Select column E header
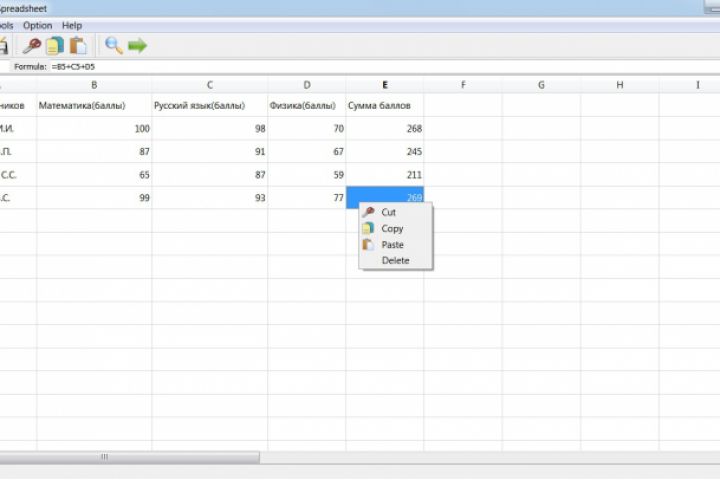Viewport: 720px width, 480px height. (385, 85)
